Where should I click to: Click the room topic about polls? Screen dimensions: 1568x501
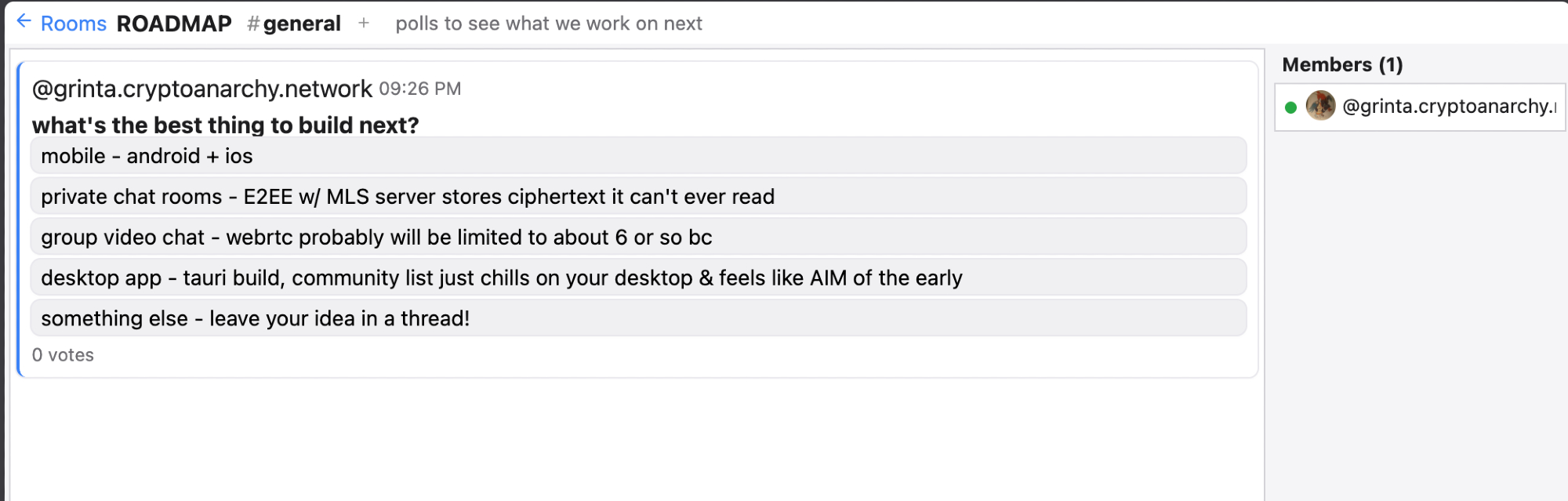[x=549, y=24]
